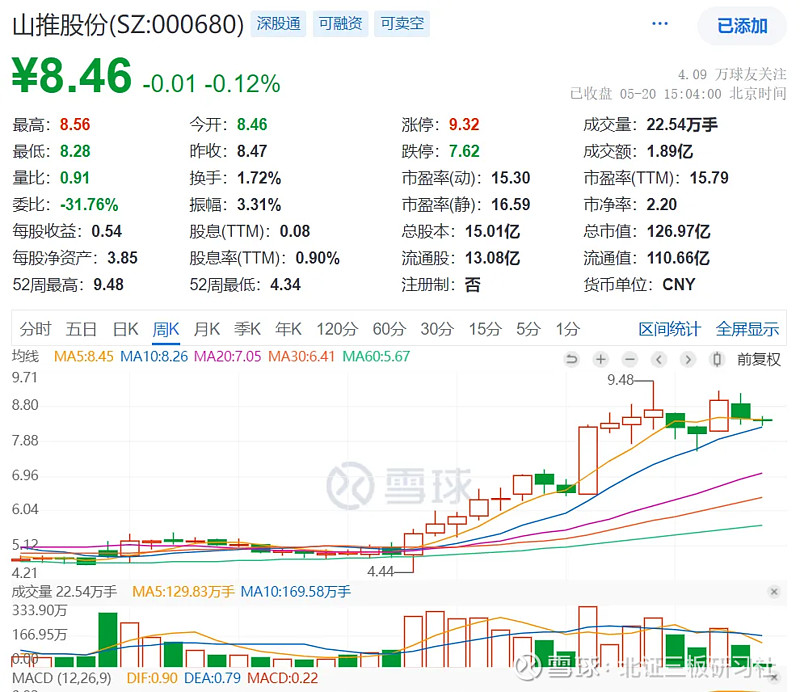Click the 4.44 low price marker
The height and width of the screenshot is (692, 800).
(381, 571)
